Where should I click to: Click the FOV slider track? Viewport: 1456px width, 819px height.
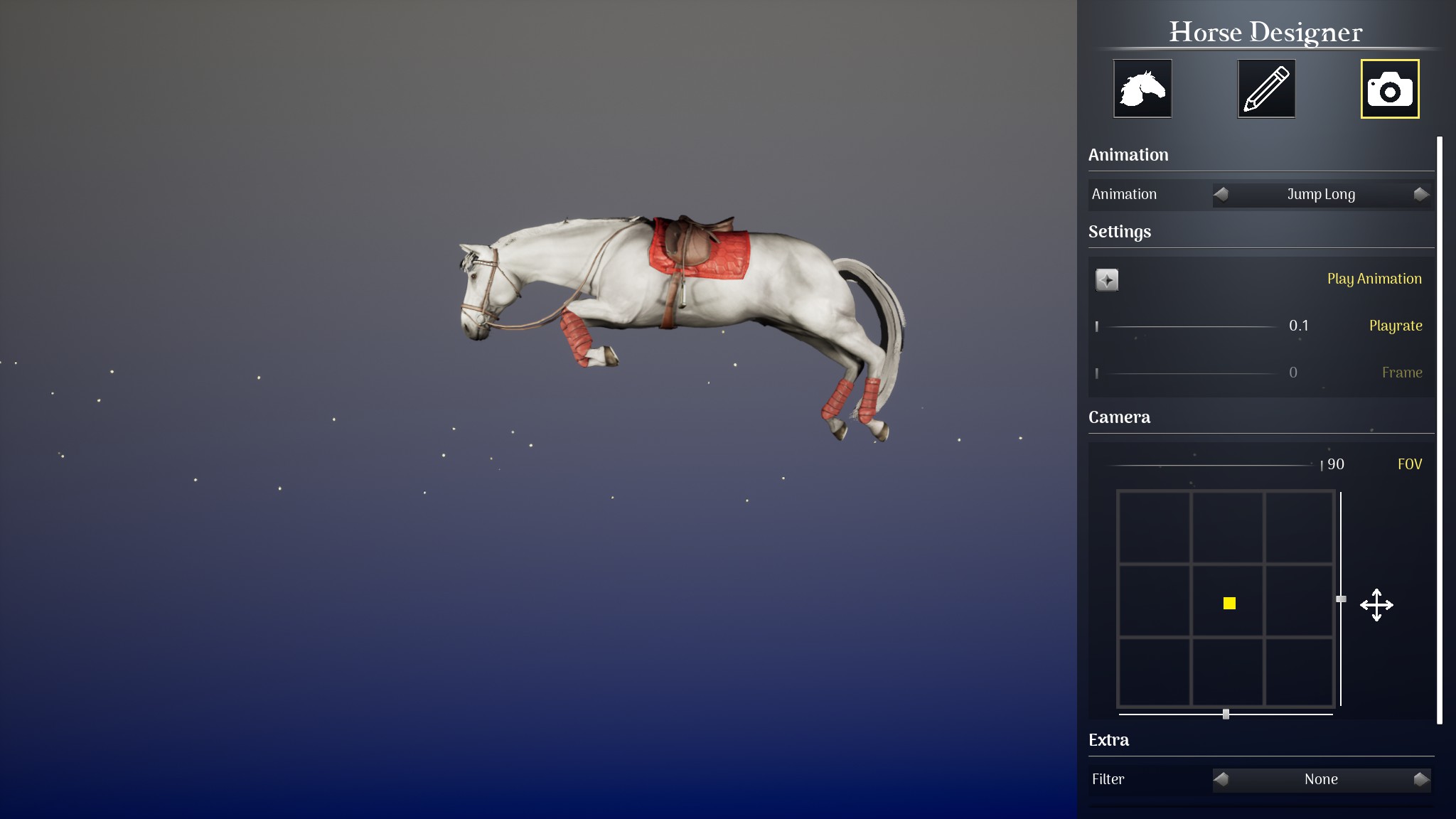(1209, 465)
